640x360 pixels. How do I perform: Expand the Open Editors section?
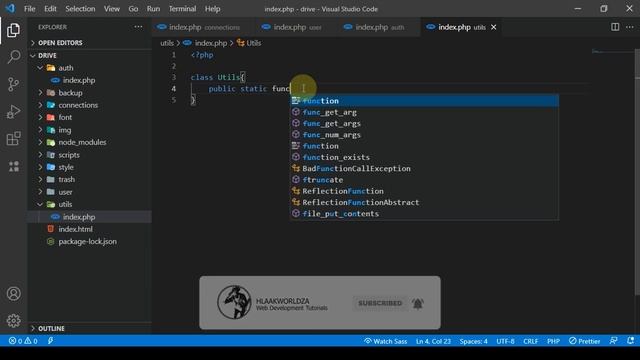coord(60,43)
